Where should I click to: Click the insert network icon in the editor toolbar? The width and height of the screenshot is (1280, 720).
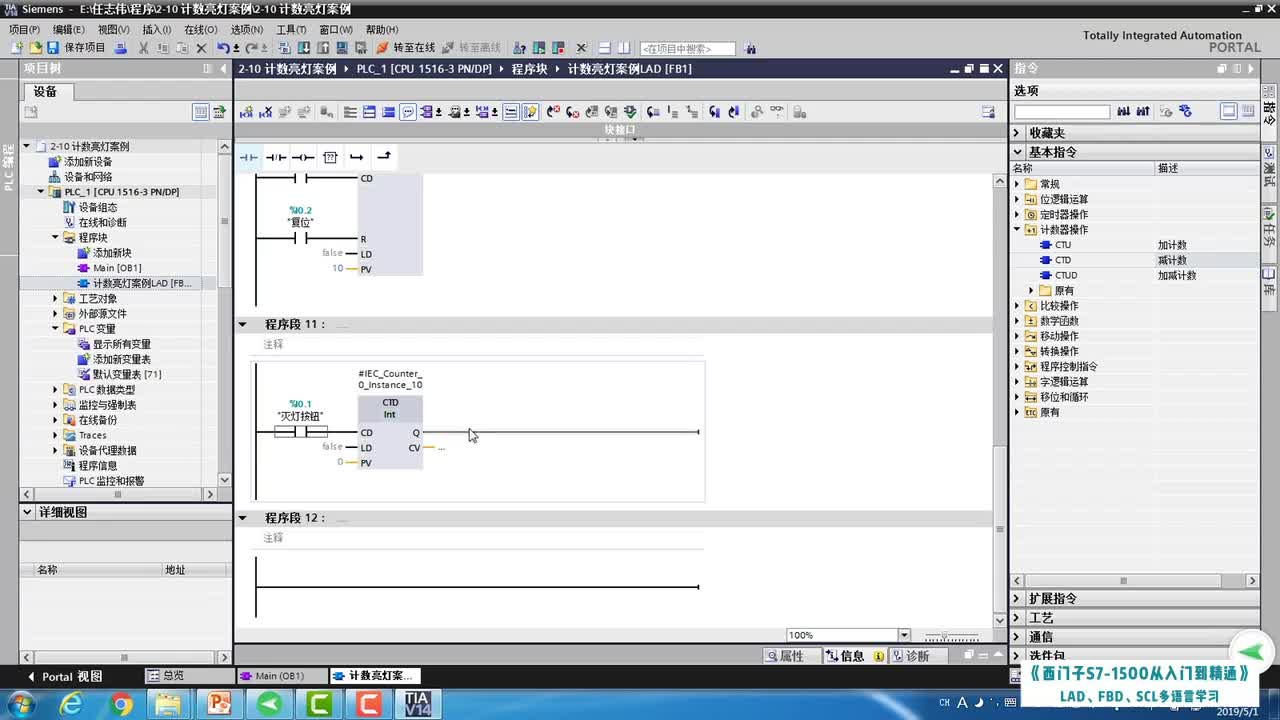pyautogui.click(x=246, y=112)
